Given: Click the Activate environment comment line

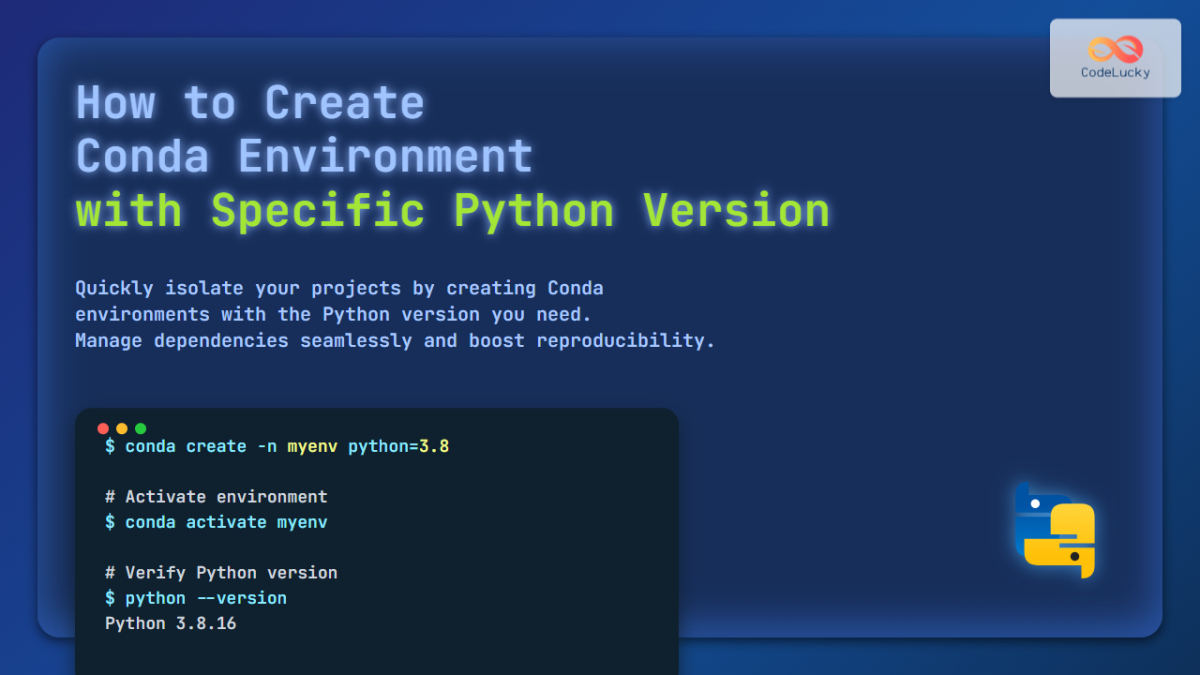Looking at the screenshot, I should 216,496.
